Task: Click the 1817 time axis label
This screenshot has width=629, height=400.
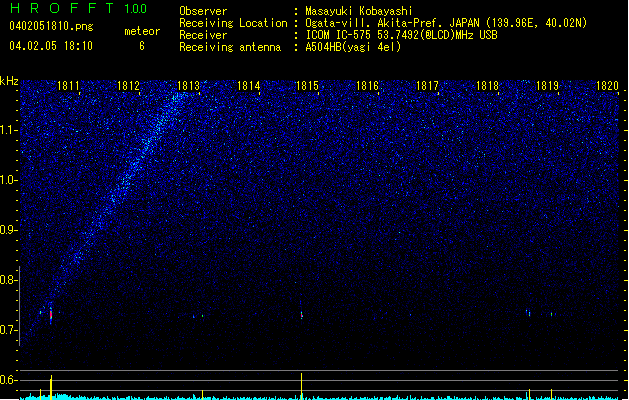Action: point(427,86)
